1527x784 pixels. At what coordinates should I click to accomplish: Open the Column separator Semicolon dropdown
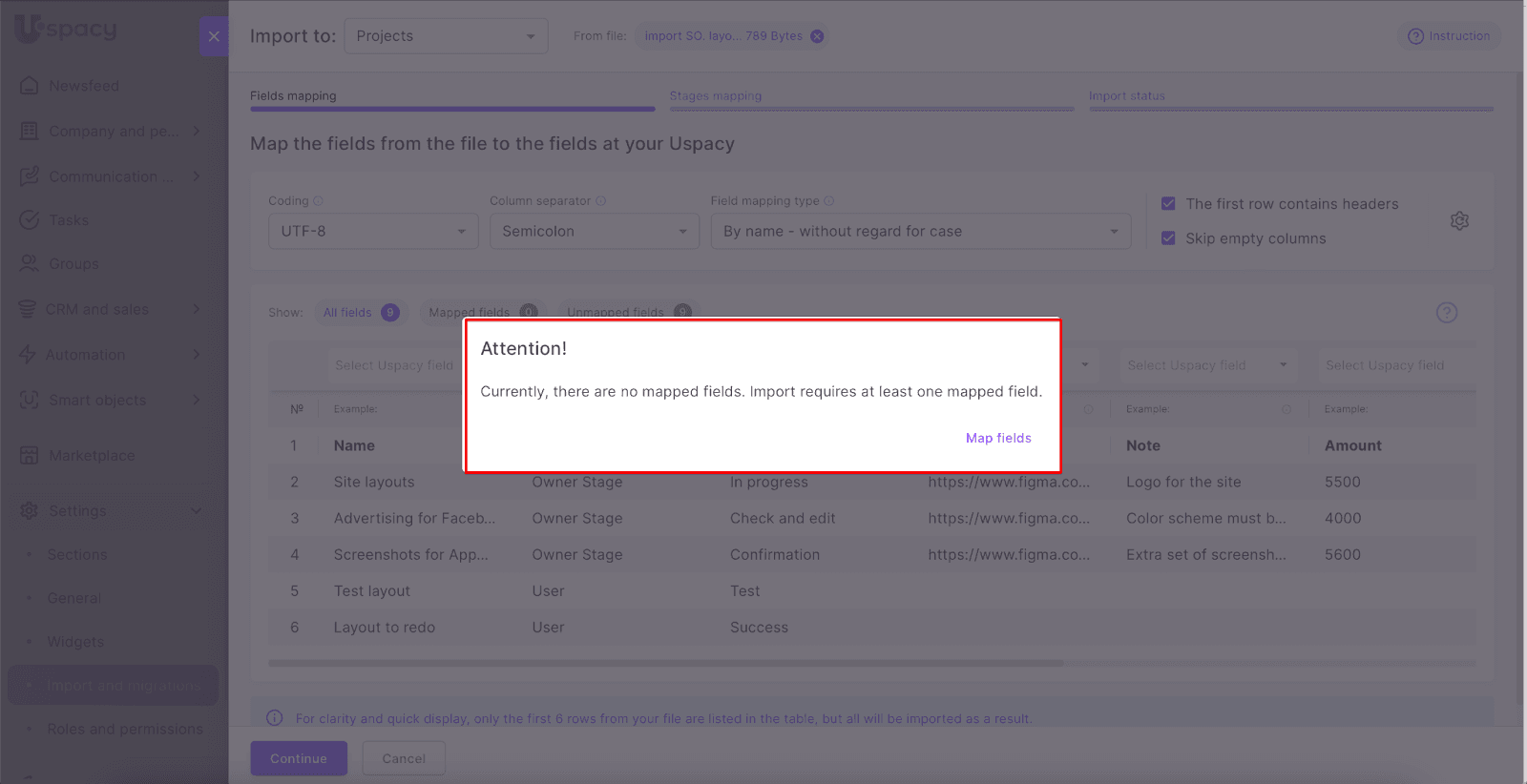594,232
